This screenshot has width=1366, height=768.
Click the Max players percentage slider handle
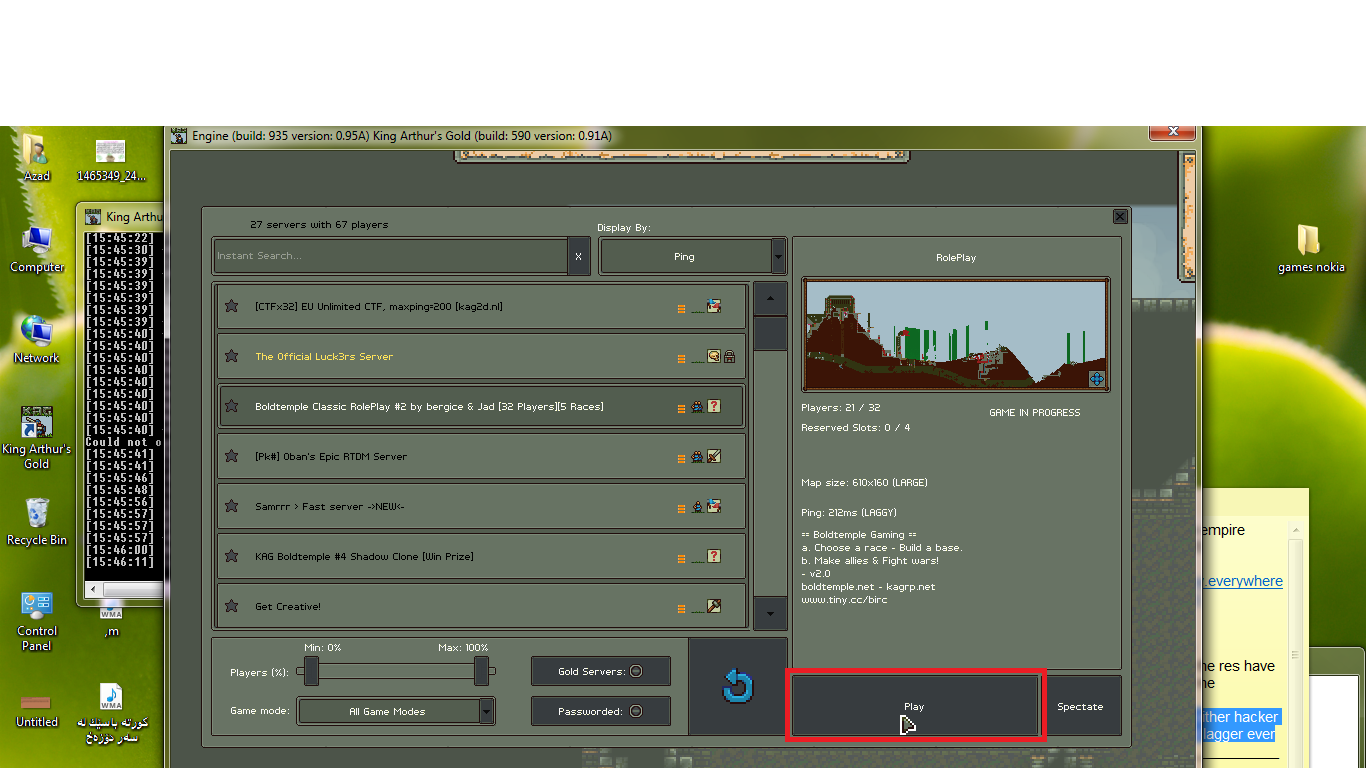(481, 671)
